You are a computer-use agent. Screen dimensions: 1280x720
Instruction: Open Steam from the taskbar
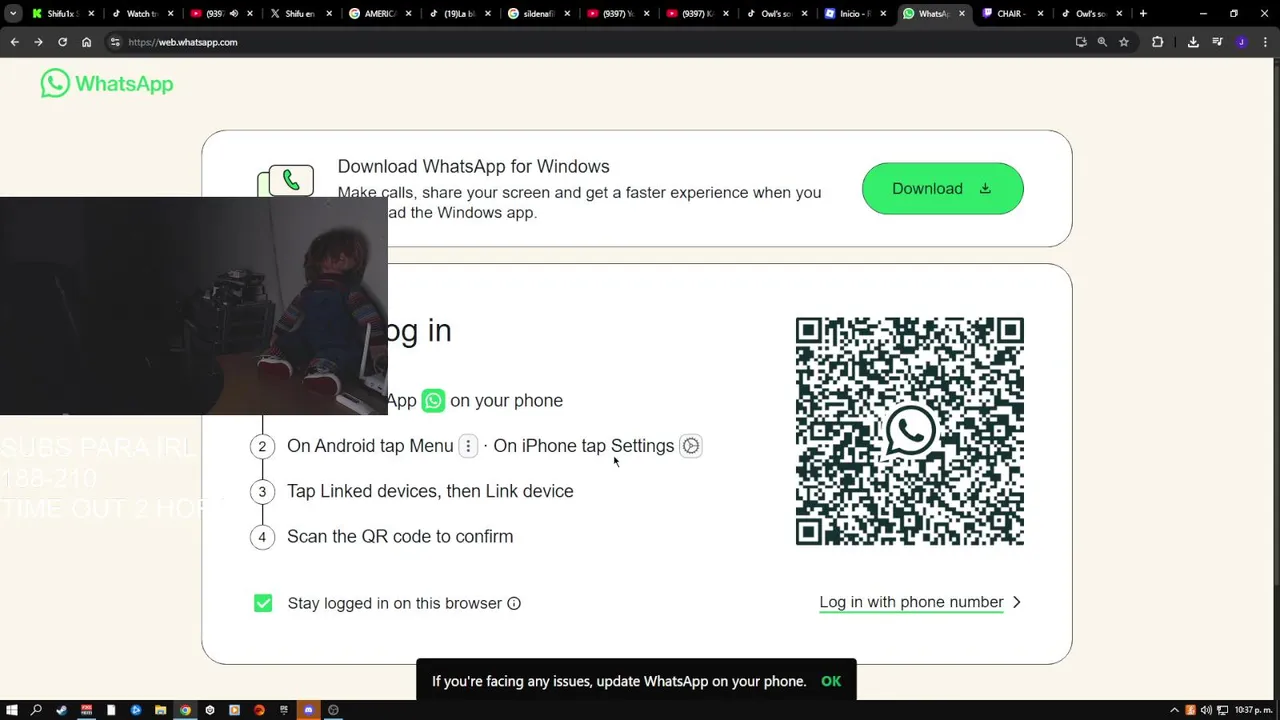click(x=62, y=710)
